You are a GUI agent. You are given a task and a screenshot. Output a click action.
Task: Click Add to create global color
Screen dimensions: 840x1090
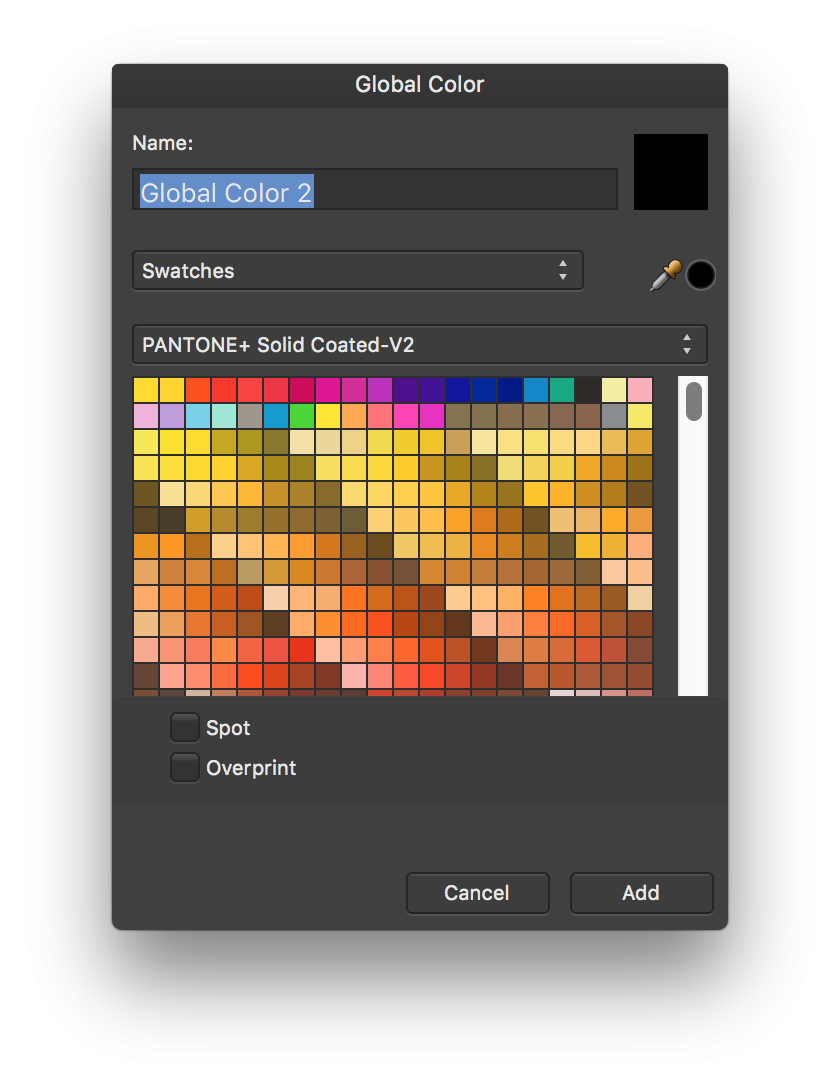click(x=641, y=893)
